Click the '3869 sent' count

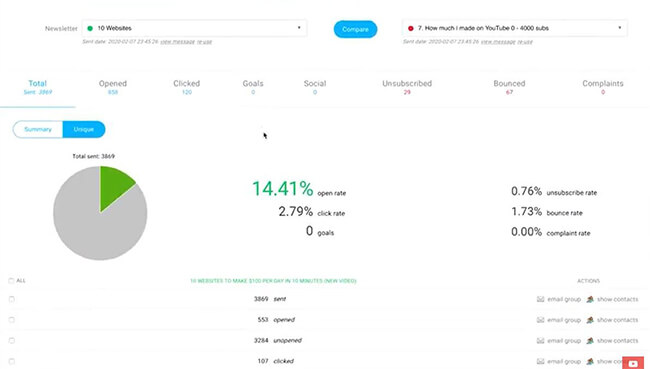point(270,299)
